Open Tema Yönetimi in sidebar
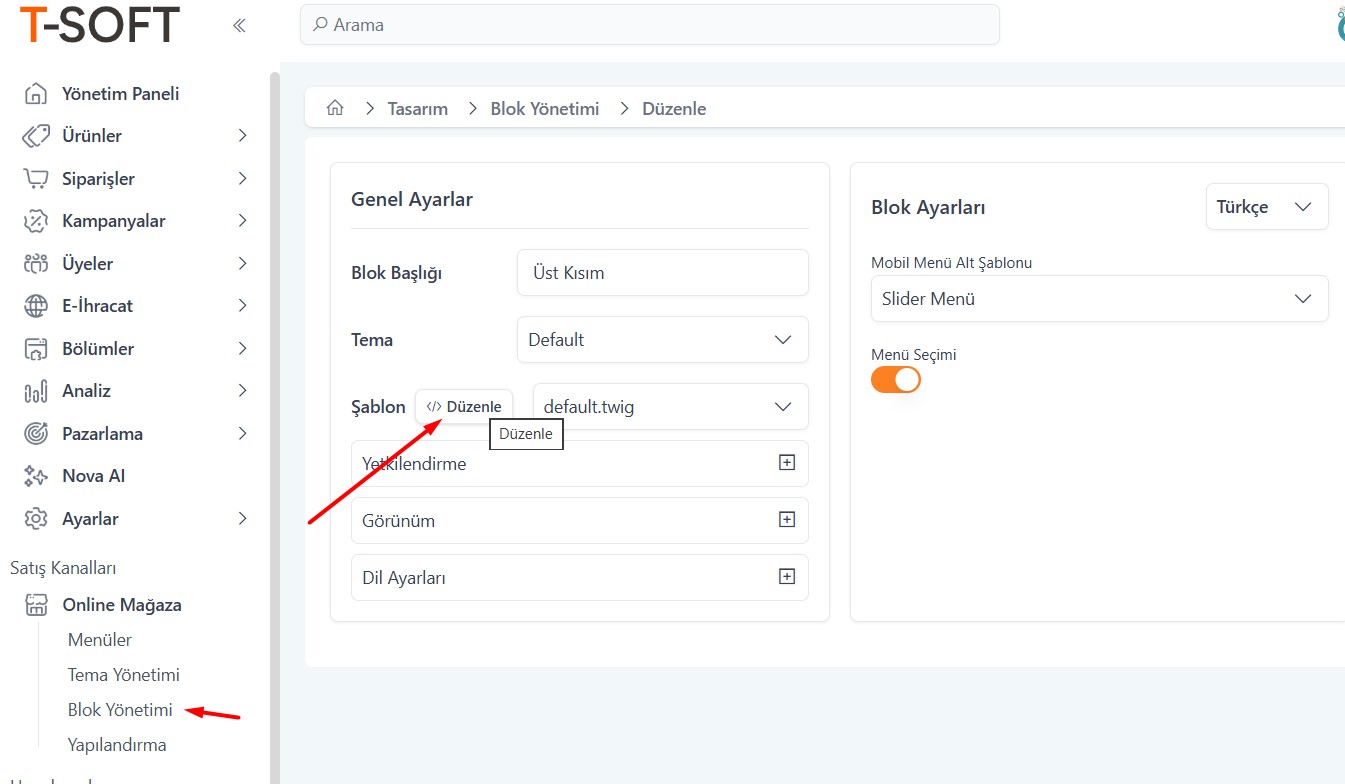1345x784 pixels. [123, 675]
